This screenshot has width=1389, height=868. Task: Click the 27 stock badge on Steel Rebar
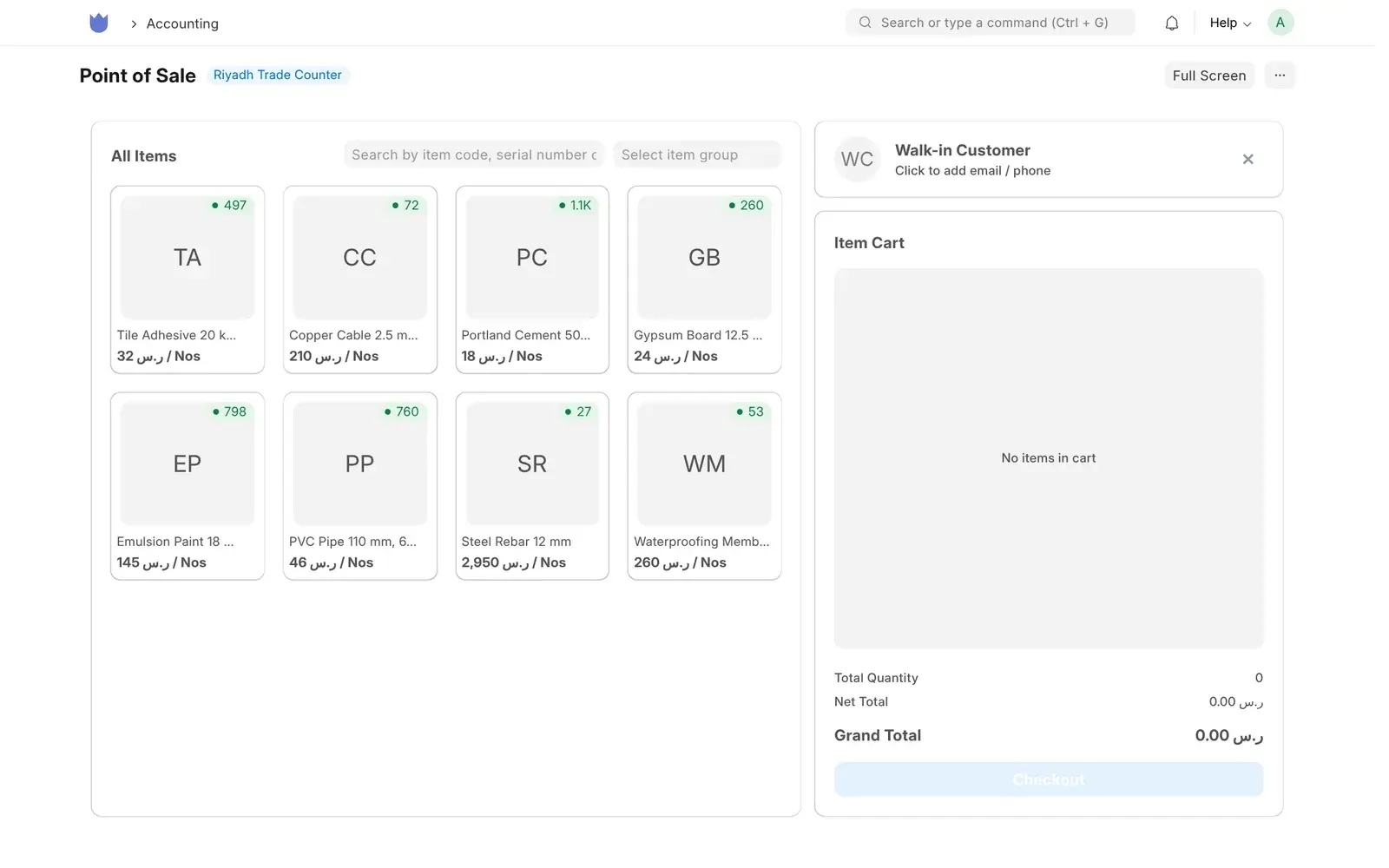click(x=578, y=411)
